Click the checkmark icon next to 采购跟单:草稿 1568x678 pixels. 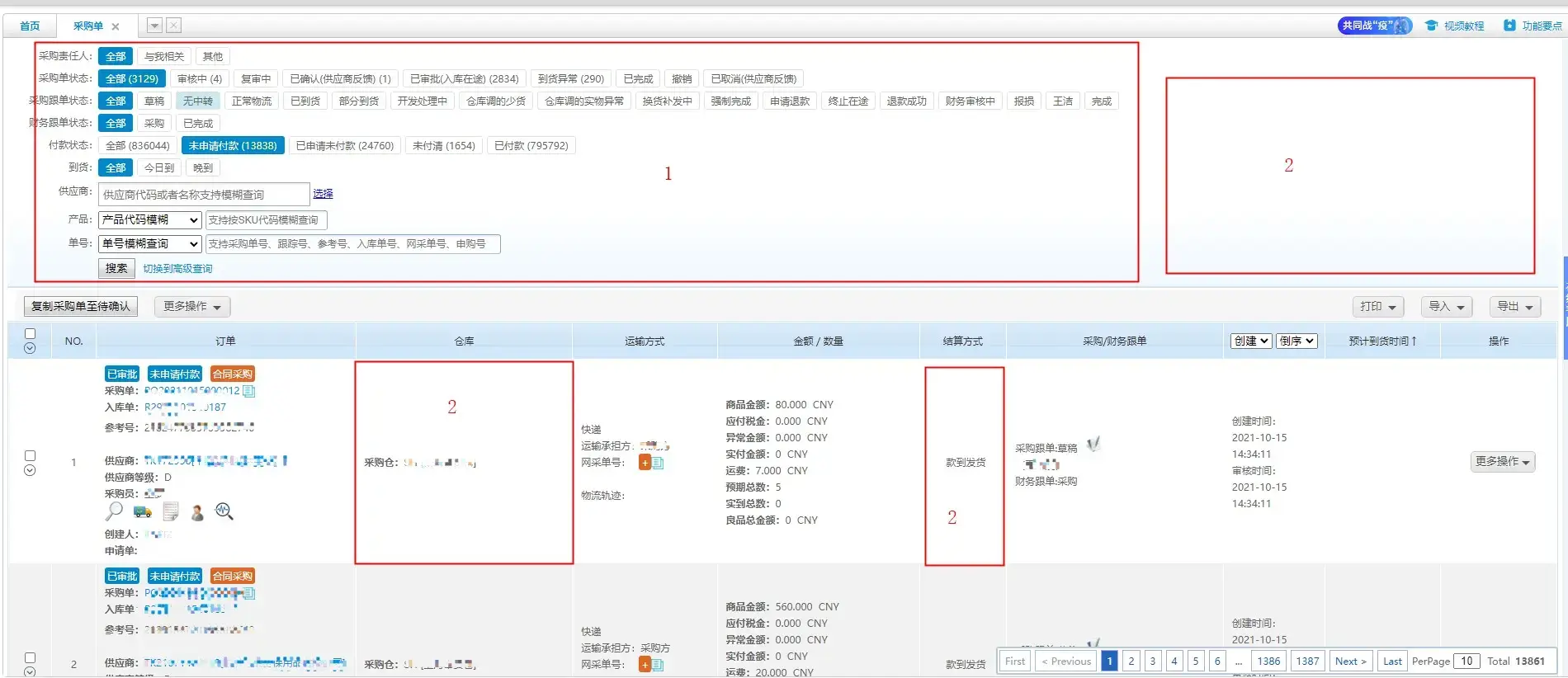(x=1093, y=445)
